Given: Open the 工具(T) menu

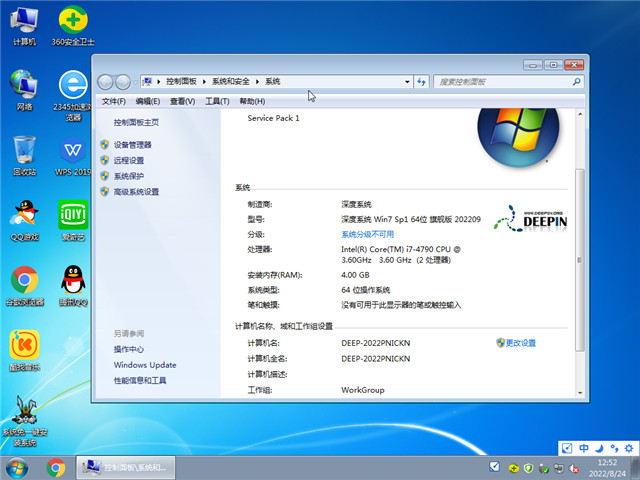Looking at the screenshot, I should (x=217, y=101).
